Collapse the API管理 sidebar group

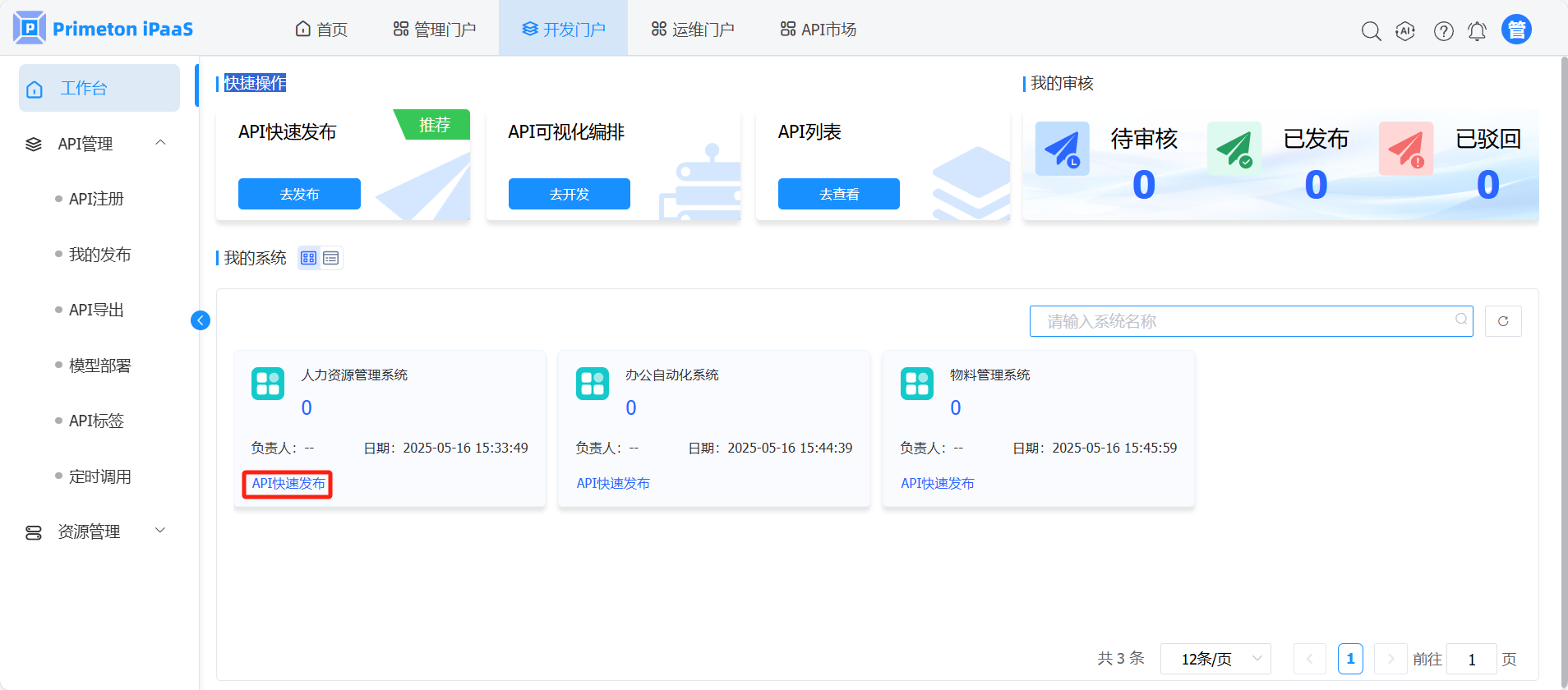pos(161,143)
